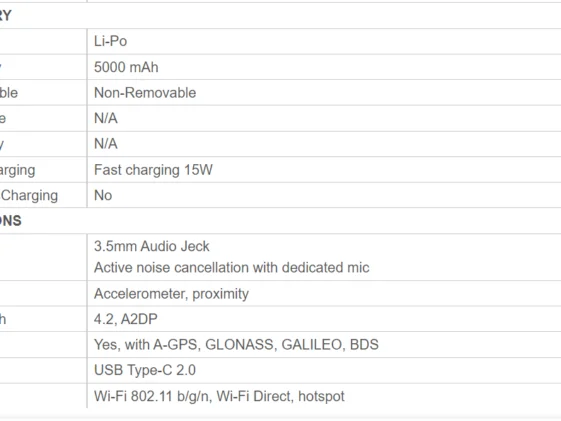Click the partial 'arging' label cell

point(18,170)
